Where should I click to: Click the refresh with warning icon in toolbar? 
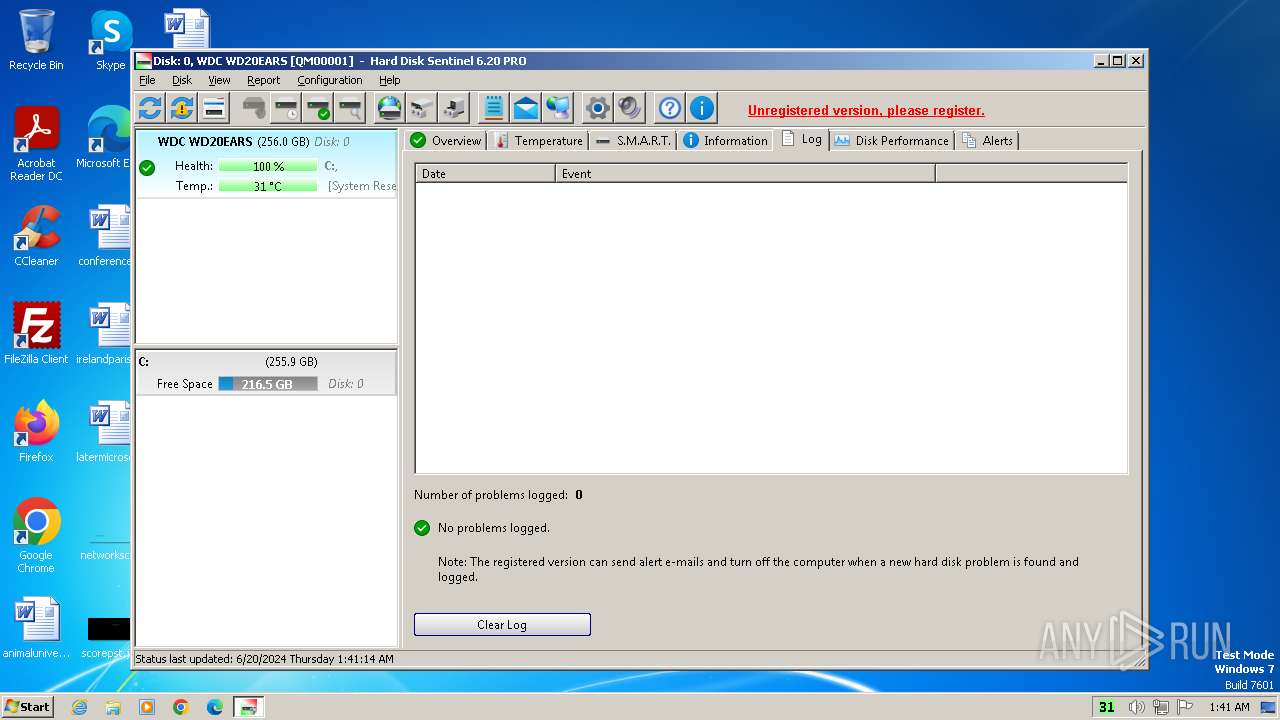coord(182,108)
